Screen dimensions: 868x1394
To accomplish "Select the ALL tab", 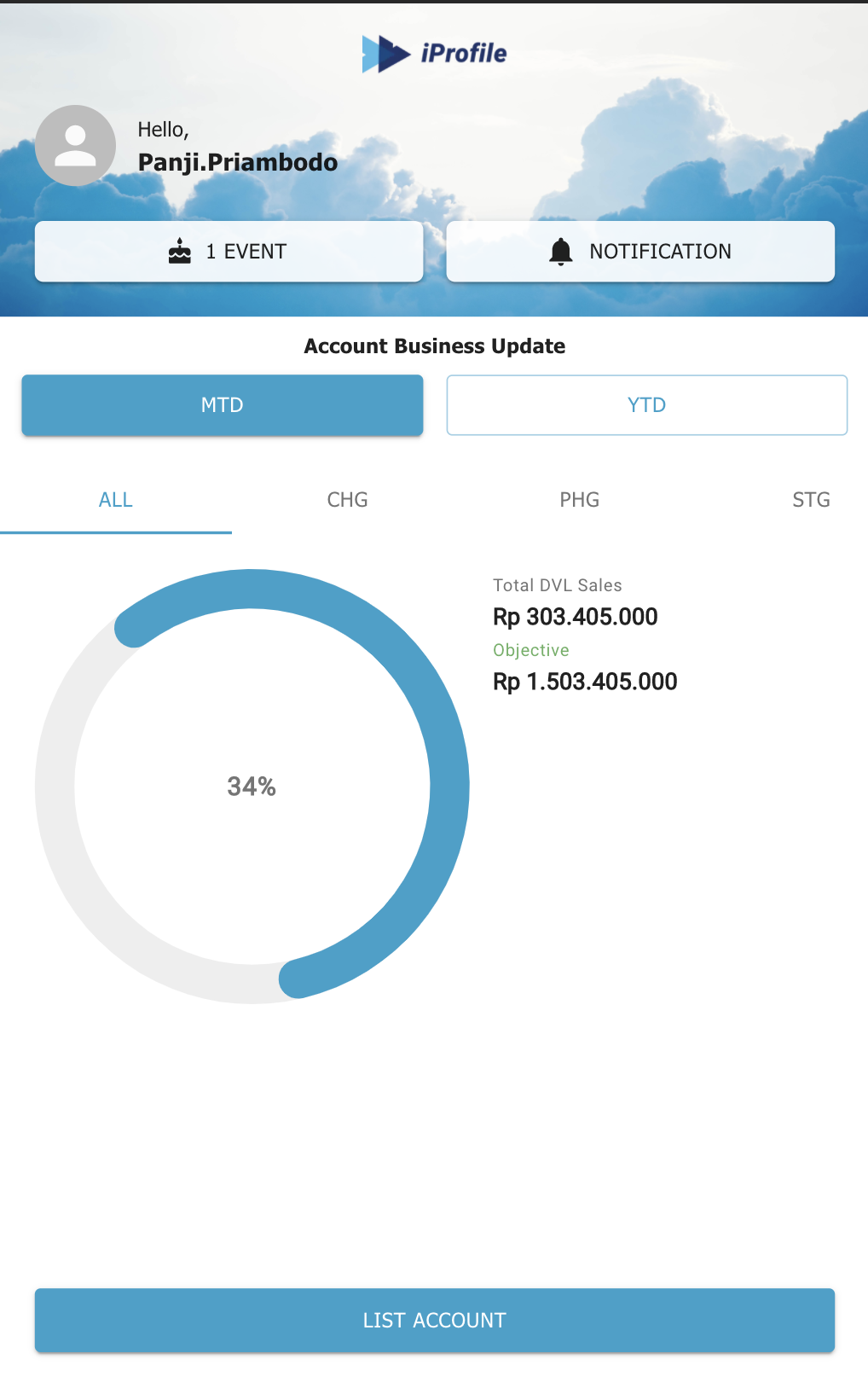I will tap(116, 500).
